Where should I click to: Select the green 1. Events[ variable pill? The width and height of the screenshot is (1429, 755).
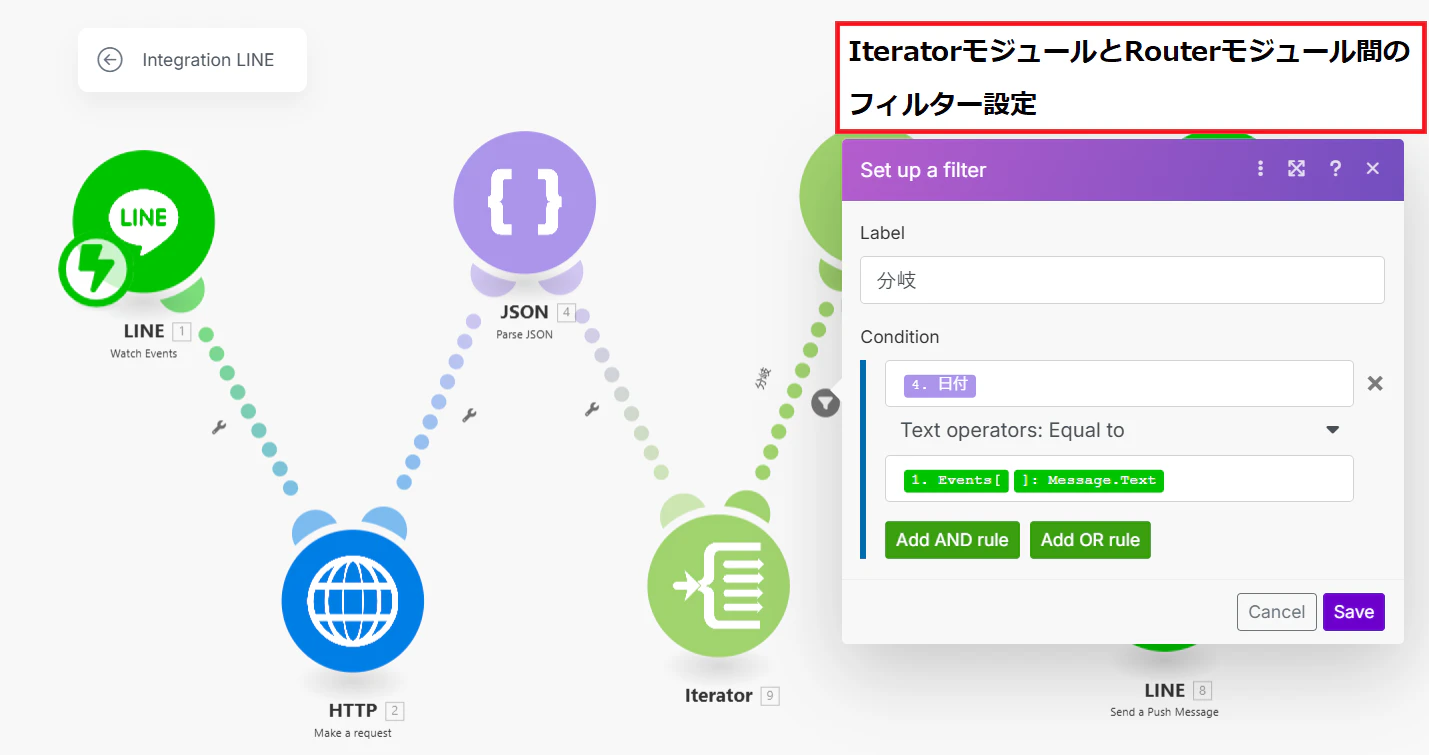pos(957,481)
